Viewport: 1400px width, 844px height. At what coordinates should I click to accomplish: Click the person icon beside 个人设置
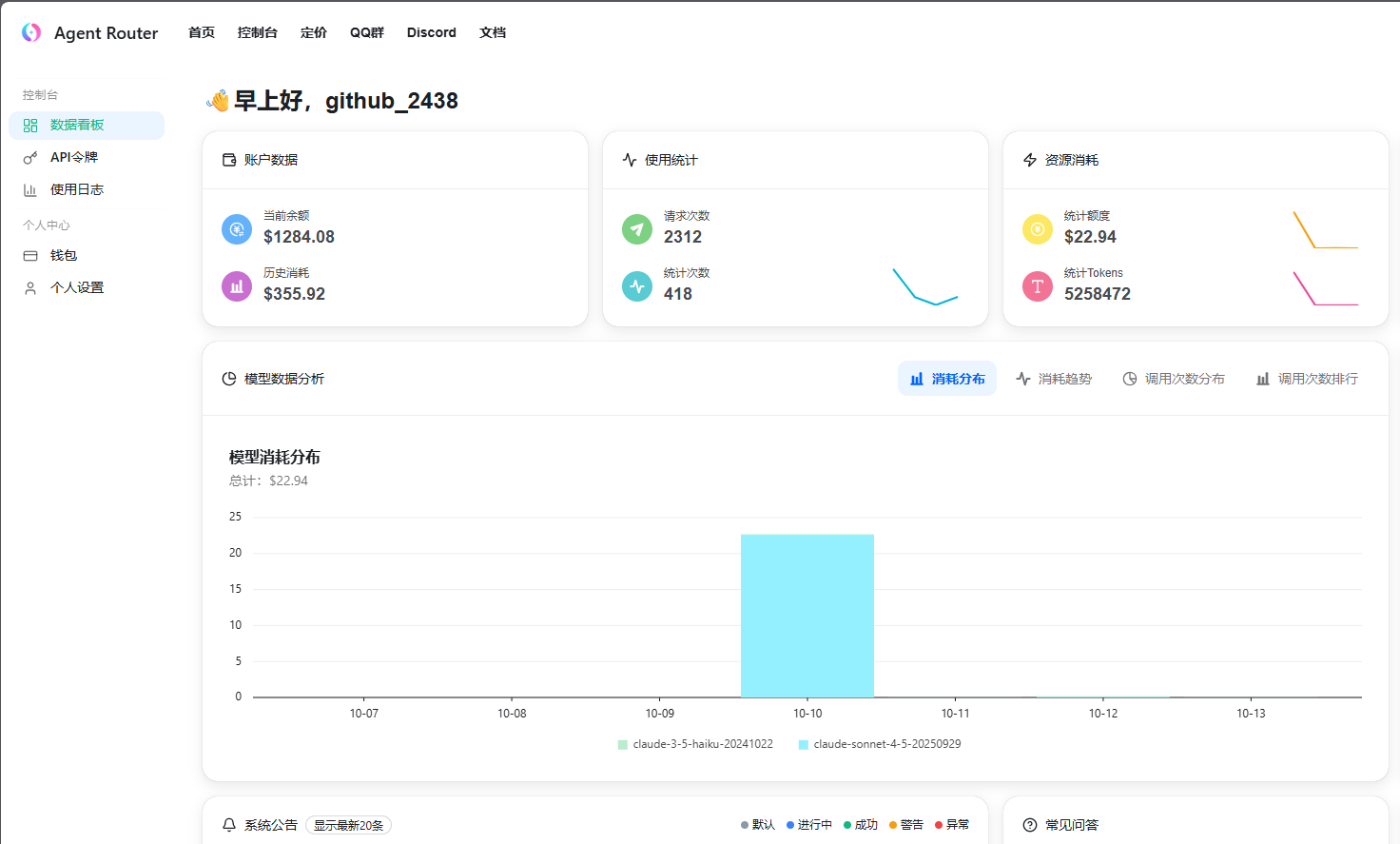coord(30,288)
